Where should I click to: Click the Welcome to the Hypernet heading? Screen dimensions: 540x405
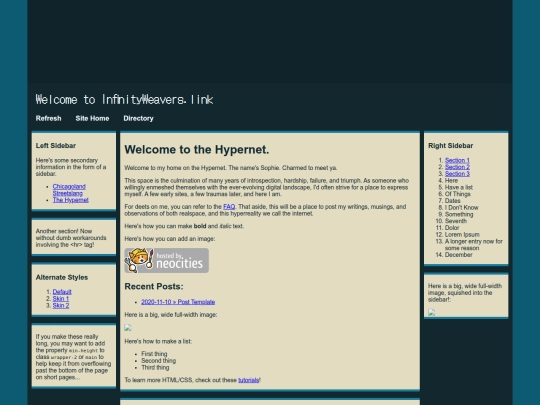pos(197,149)
